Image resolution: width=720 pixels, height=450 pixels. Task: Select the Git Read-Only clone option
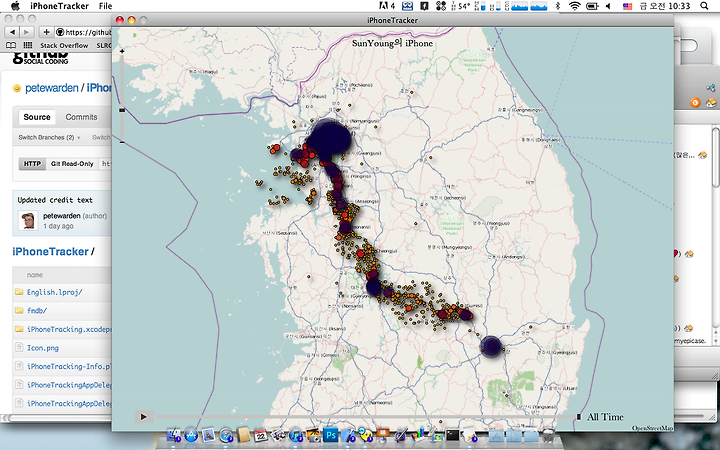coord(72,163)
